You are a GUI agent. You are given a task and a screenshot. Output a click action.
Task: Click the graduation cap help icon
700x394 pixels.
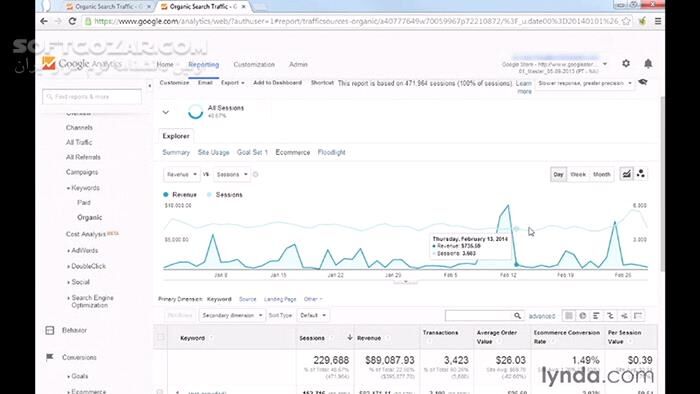[643, 82]
